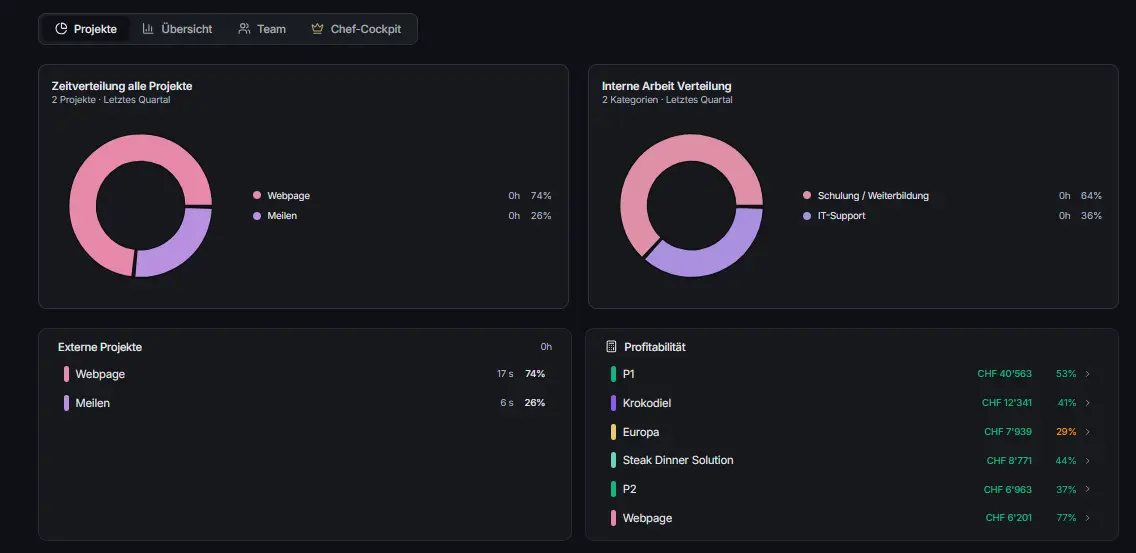Click the CHF 7'939 amount

pos(1008,432)
